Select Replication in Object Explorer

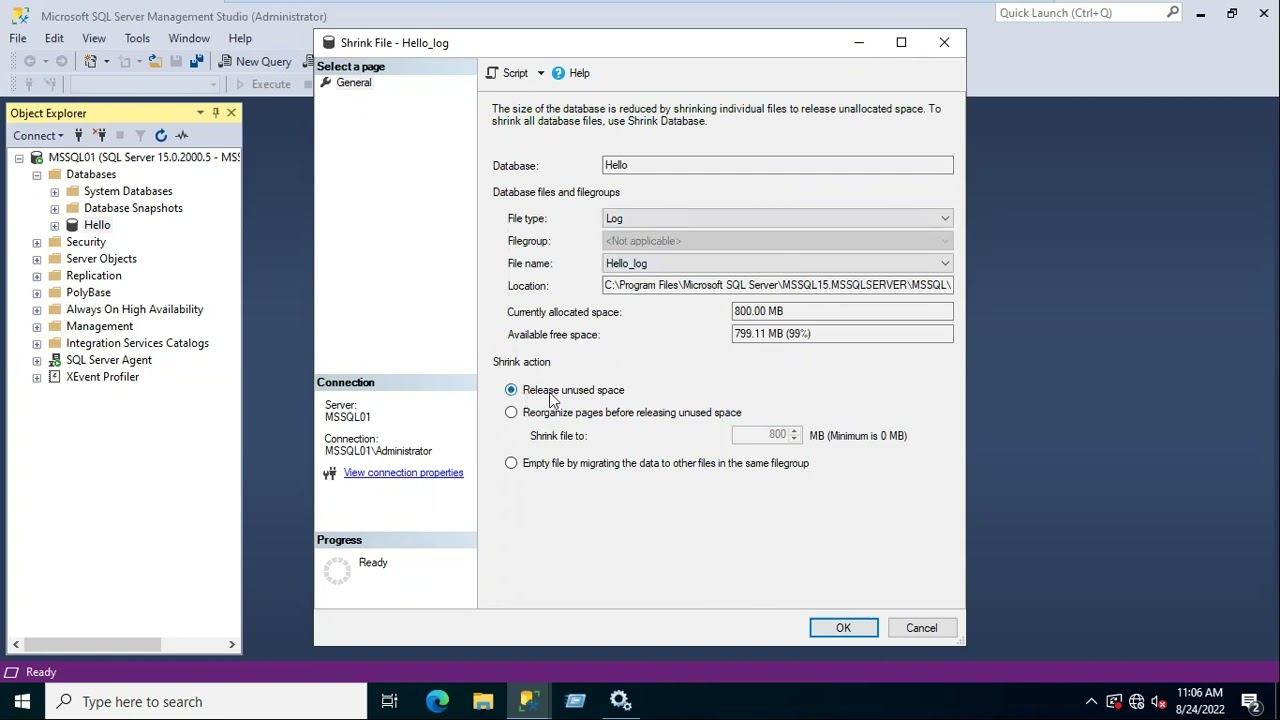tap(94, 276)
